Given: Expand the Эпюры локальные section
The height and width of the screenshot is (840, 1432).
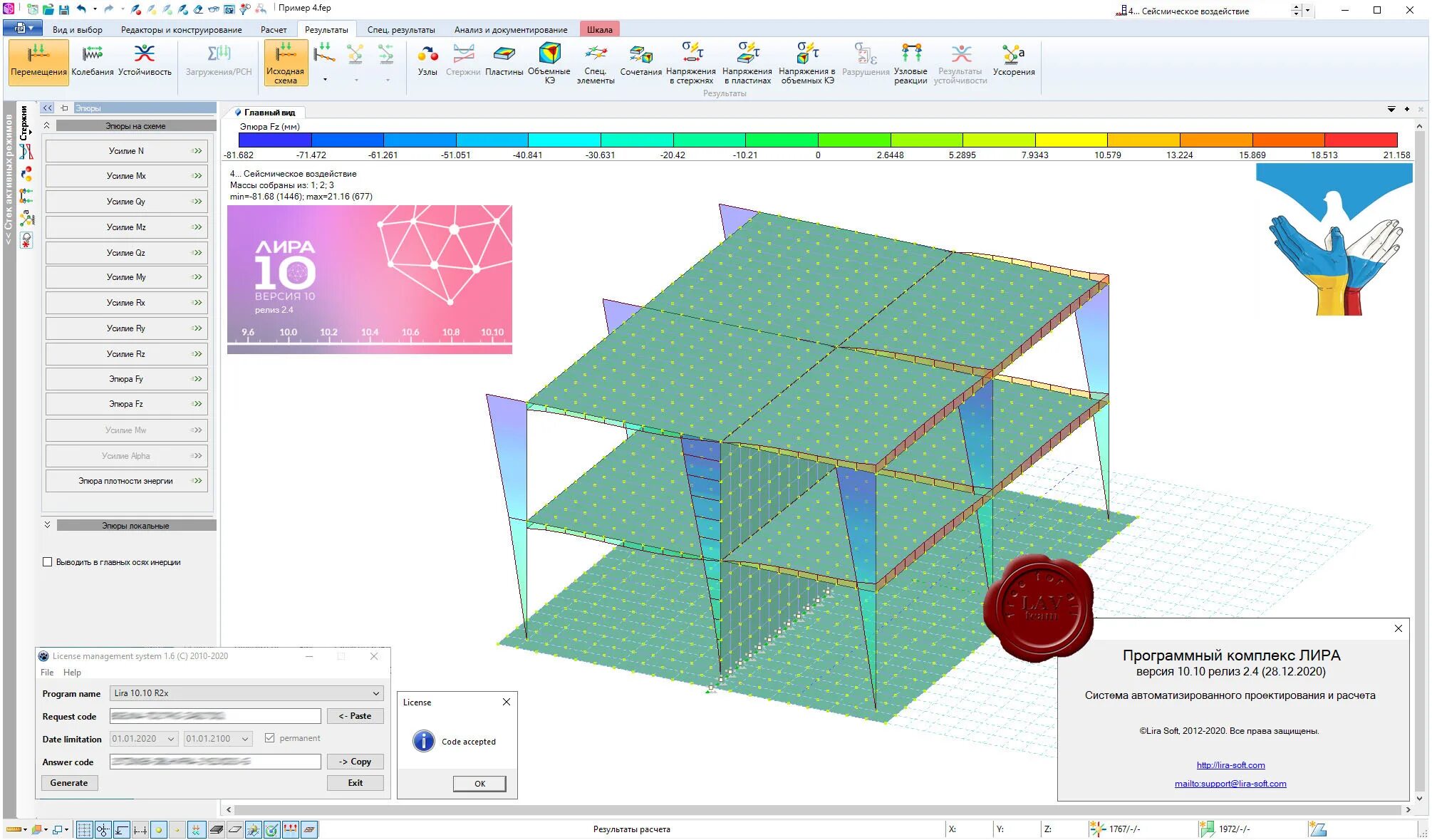Looking at the screenshot, I should (x=47, y=525).
